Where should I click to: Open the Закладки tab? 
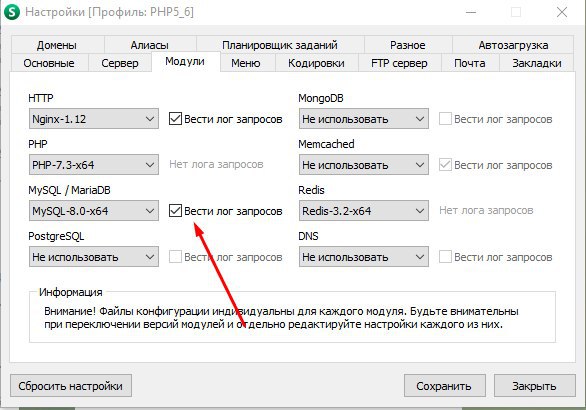click(x=537, y=63)
